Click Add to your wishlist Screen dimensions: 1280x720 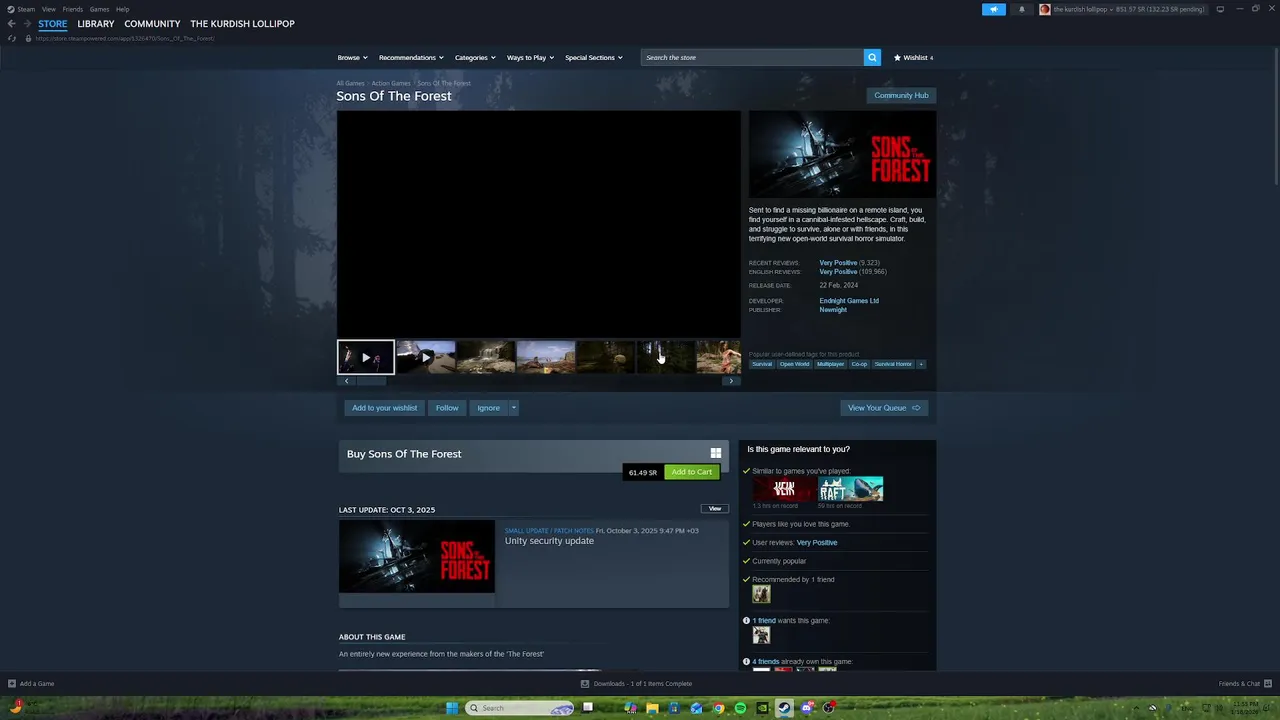[x=385, y=408]
